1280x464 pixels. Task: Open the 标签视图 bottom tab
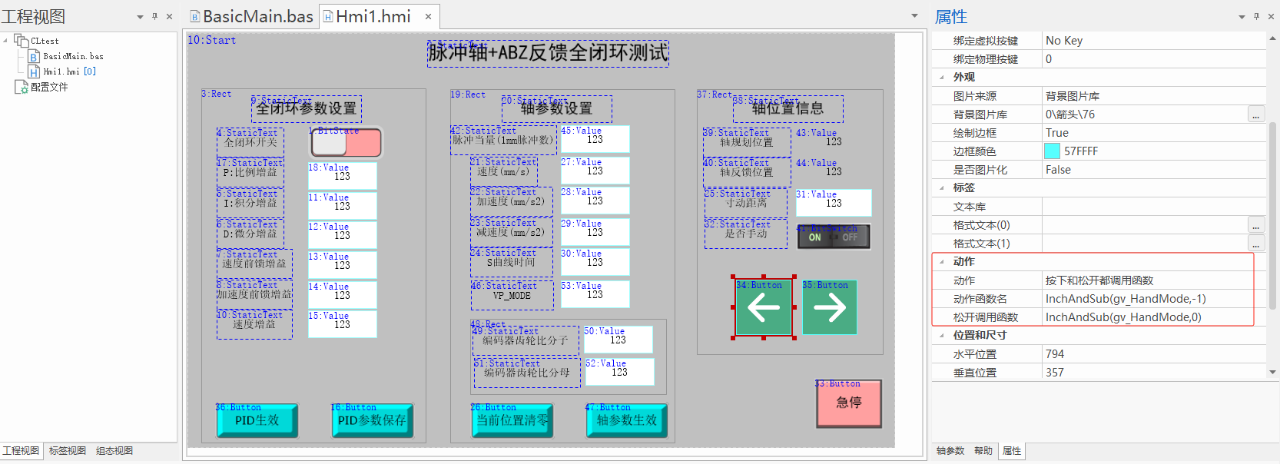(x=67, y=451)
